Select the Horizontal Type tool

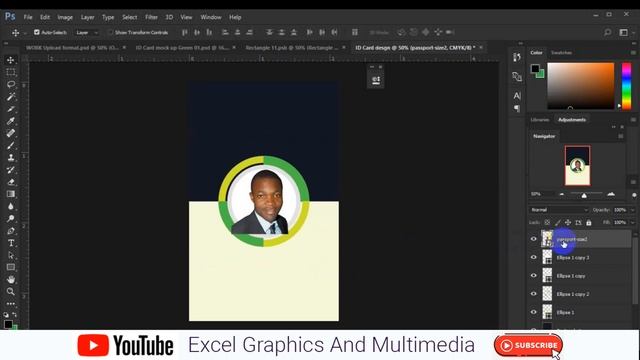(x=11, y=243)
